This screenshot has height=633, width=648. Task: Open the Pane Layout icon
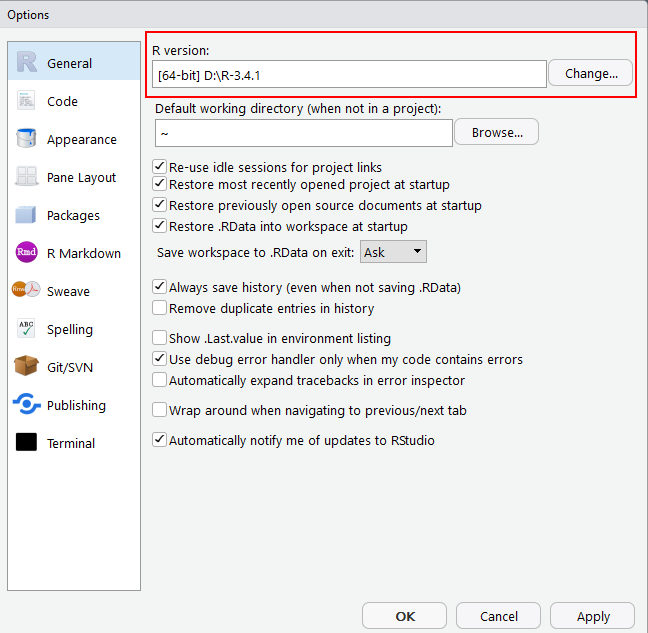(26, 177)
